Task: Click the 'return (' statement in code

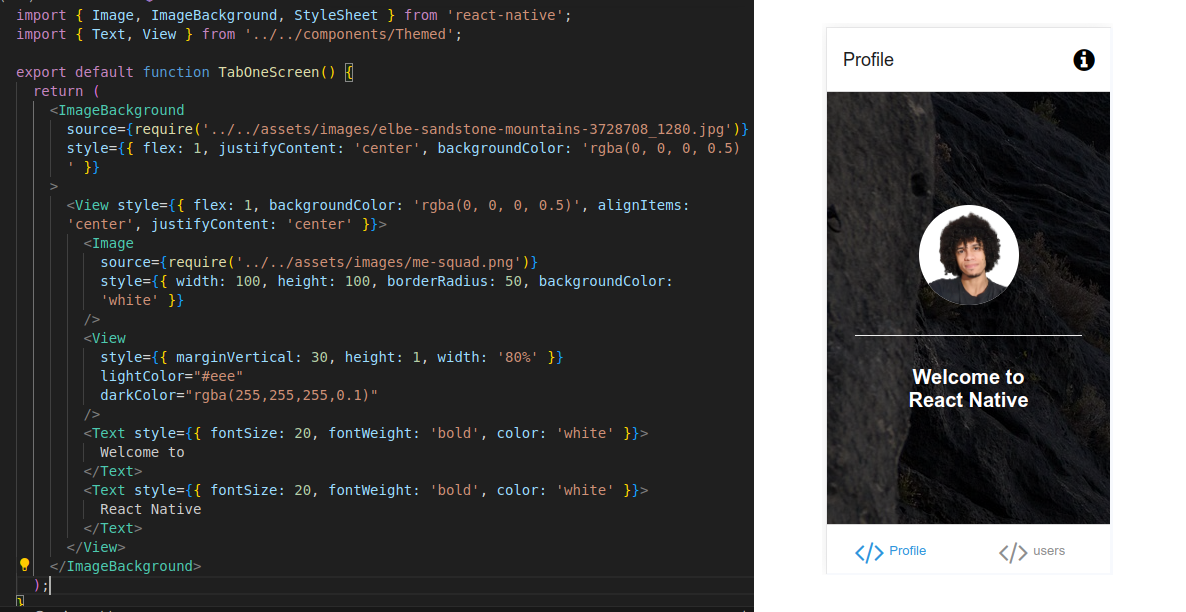Action: [67, 91]
